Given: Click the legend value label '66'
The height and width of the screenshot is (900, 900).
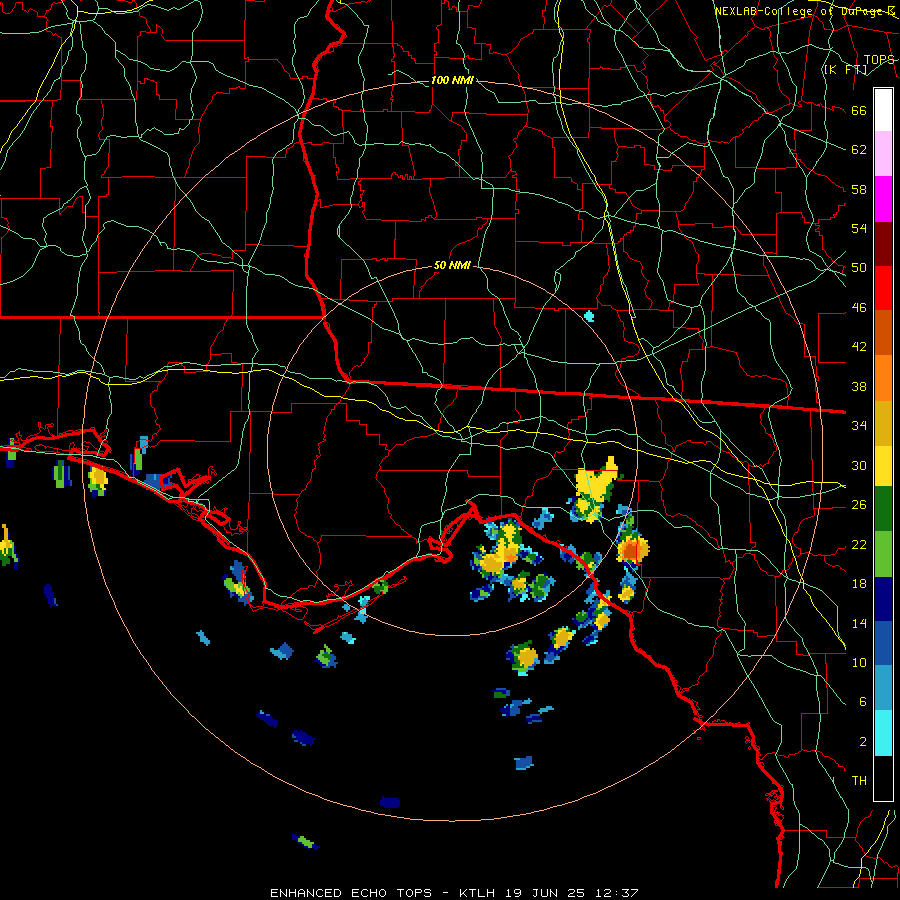Looking at the screenshot, I should (859, 110).
